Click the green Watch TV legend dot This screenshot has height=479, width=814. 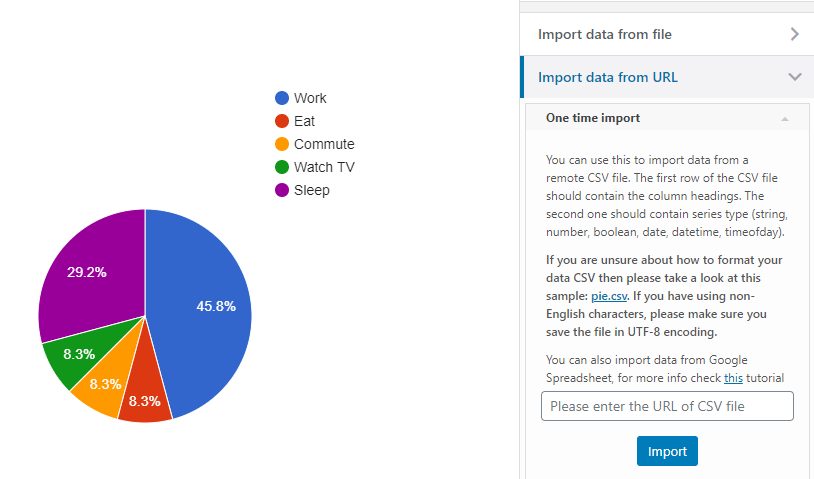click(282, 167)
